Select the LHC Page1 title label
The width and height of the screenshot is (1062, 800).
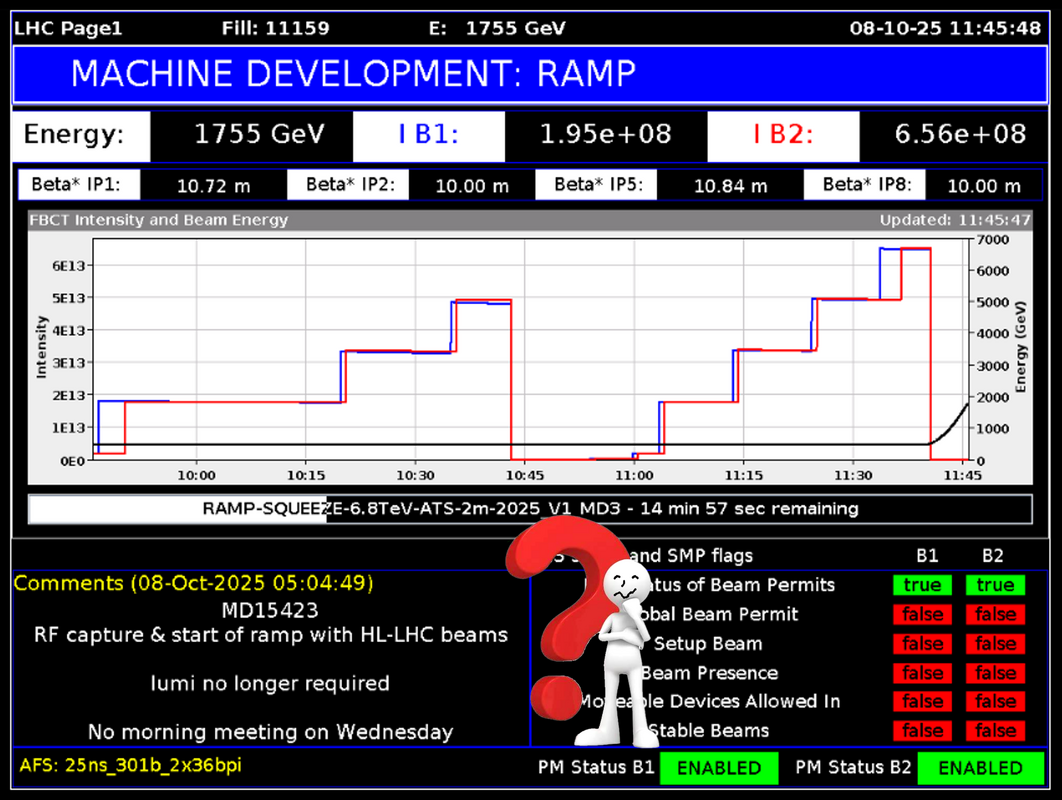(x=68, y=28)
